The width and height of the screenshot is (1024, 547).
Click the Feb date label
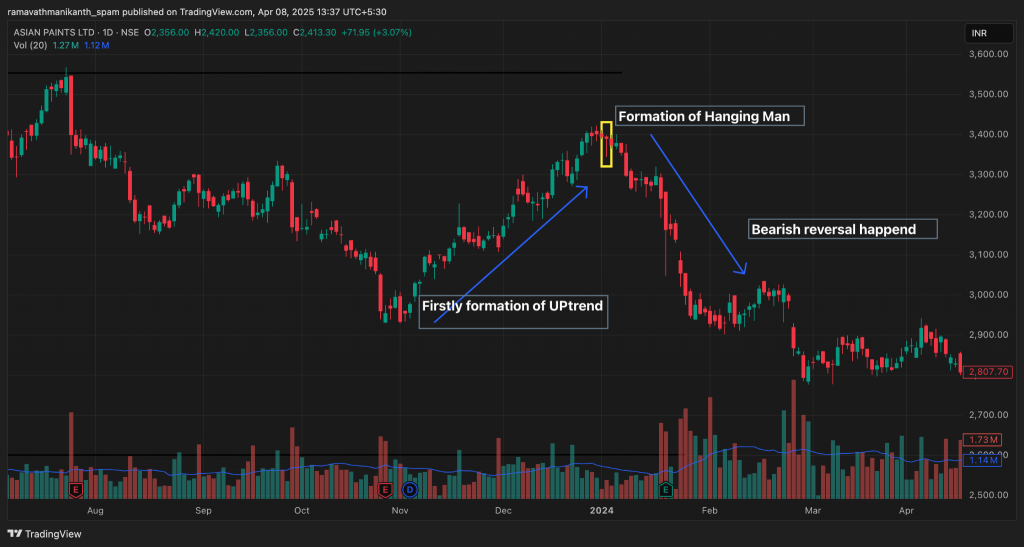coord(709,510)
